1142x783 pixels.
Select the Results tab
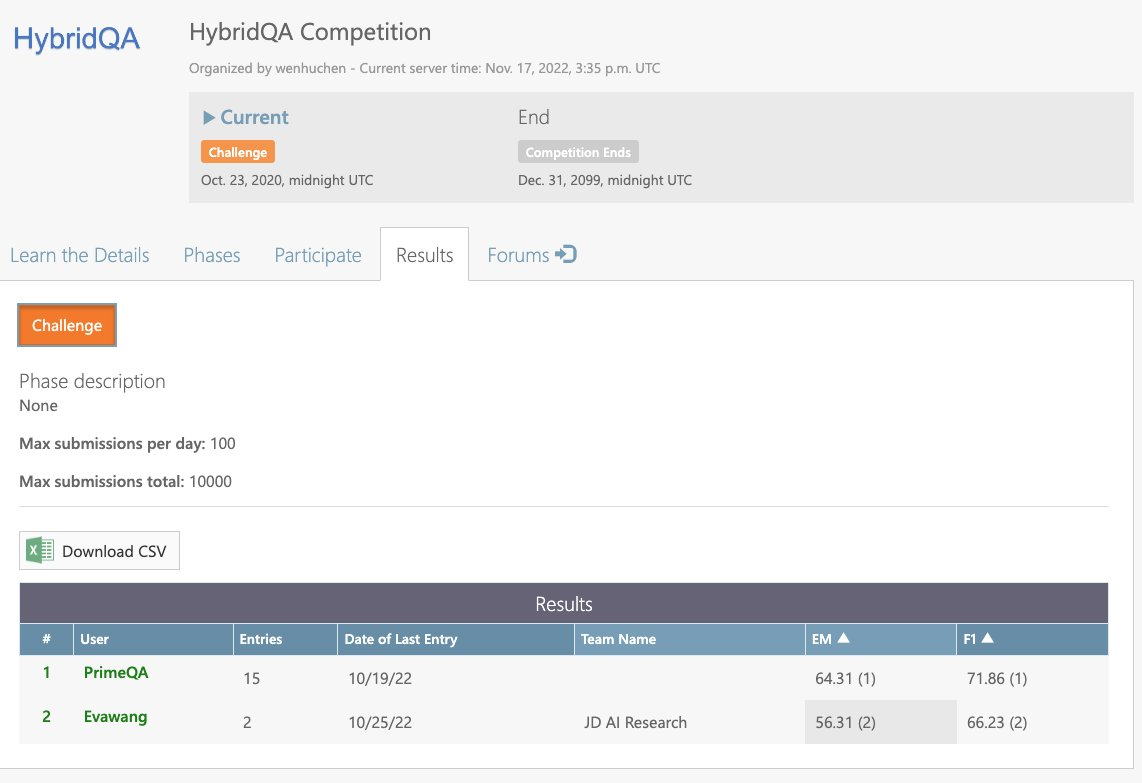pos(424,255)
